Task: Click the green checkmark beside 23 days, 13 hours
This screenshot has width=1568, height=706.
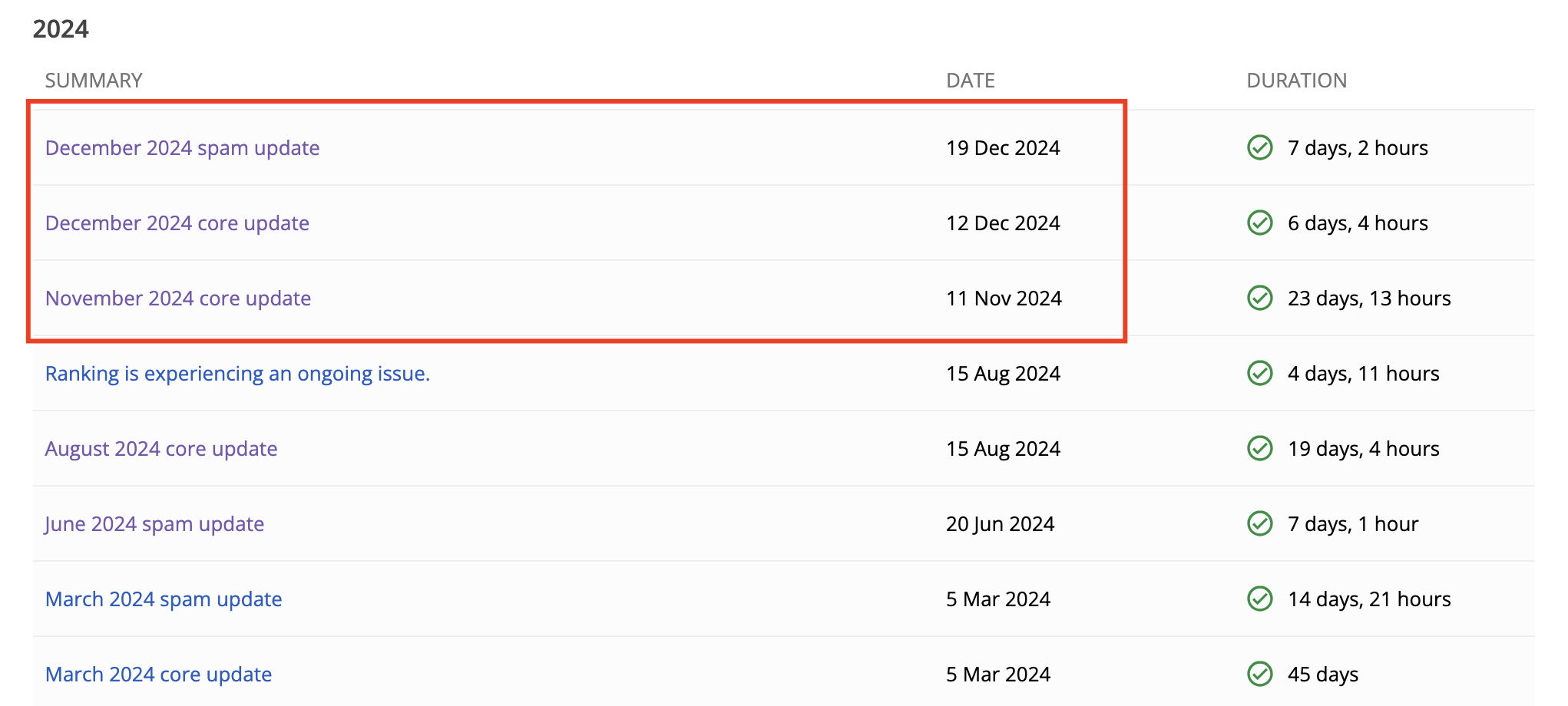Action: point(1259,298)
